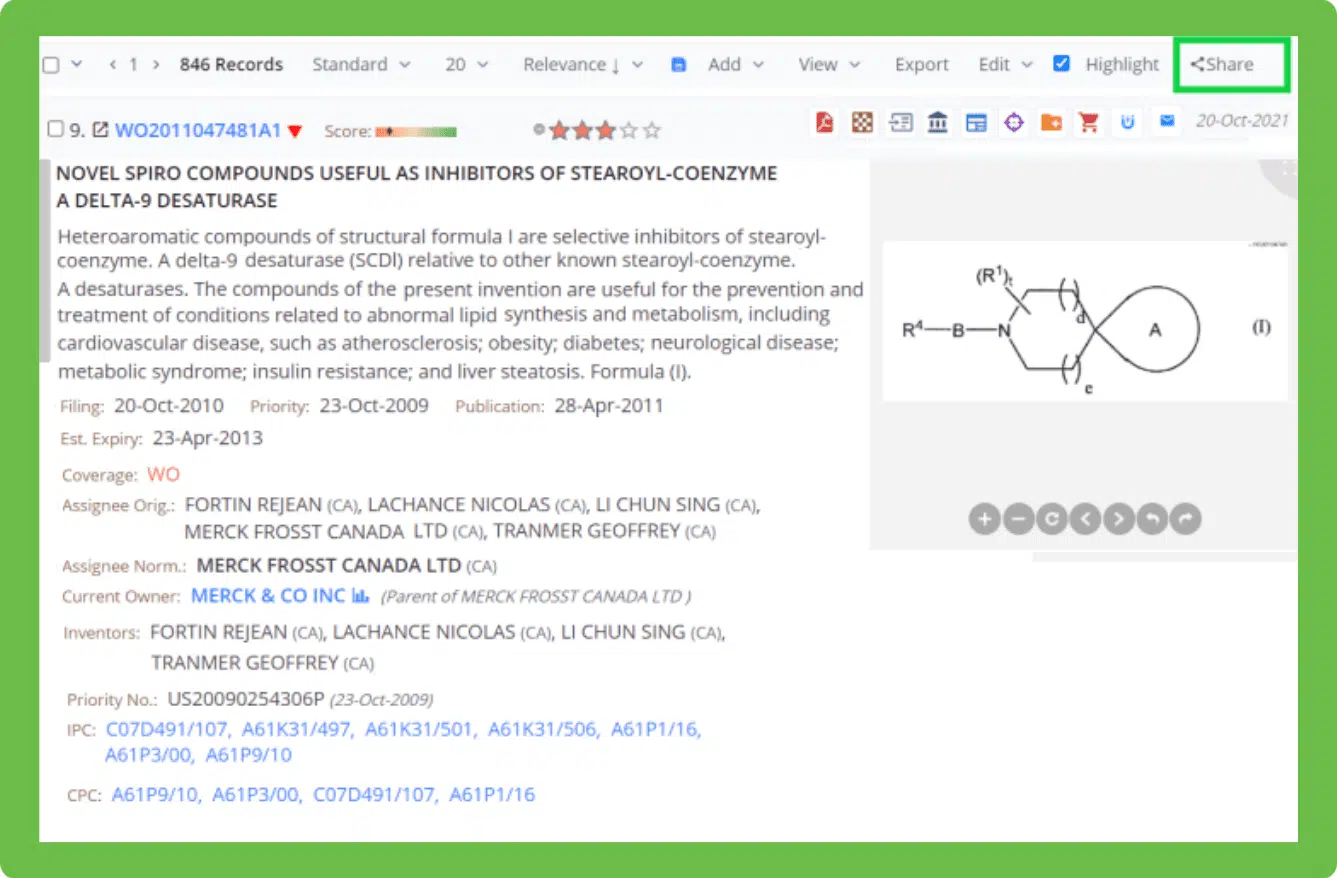Screen dimensions: 1337x878
Task: Uncheck the Highlight checkbox
Action: [1062, 64]
